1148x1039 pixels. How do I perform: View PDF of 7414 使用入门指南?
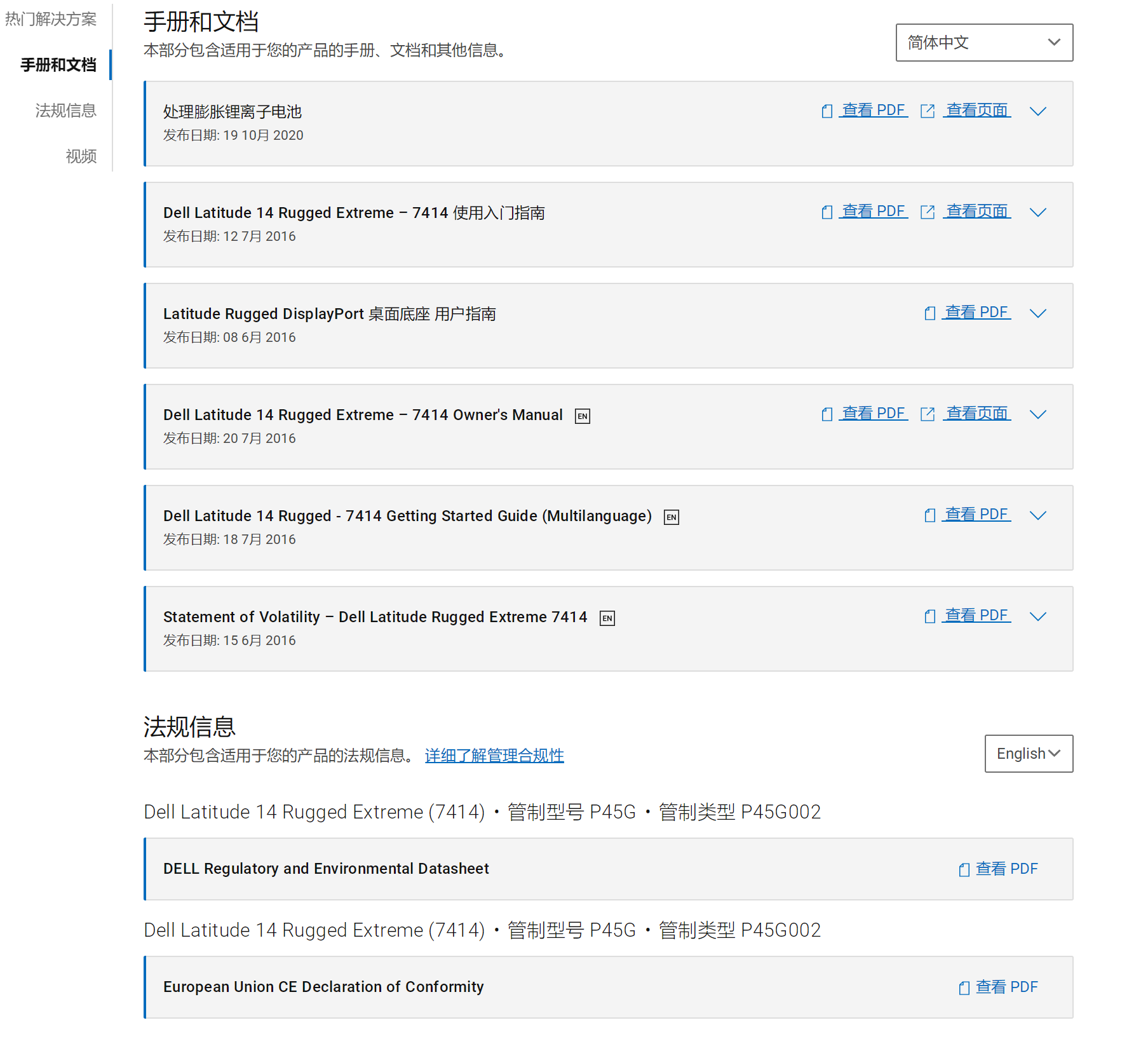click(x=874, y=211)
